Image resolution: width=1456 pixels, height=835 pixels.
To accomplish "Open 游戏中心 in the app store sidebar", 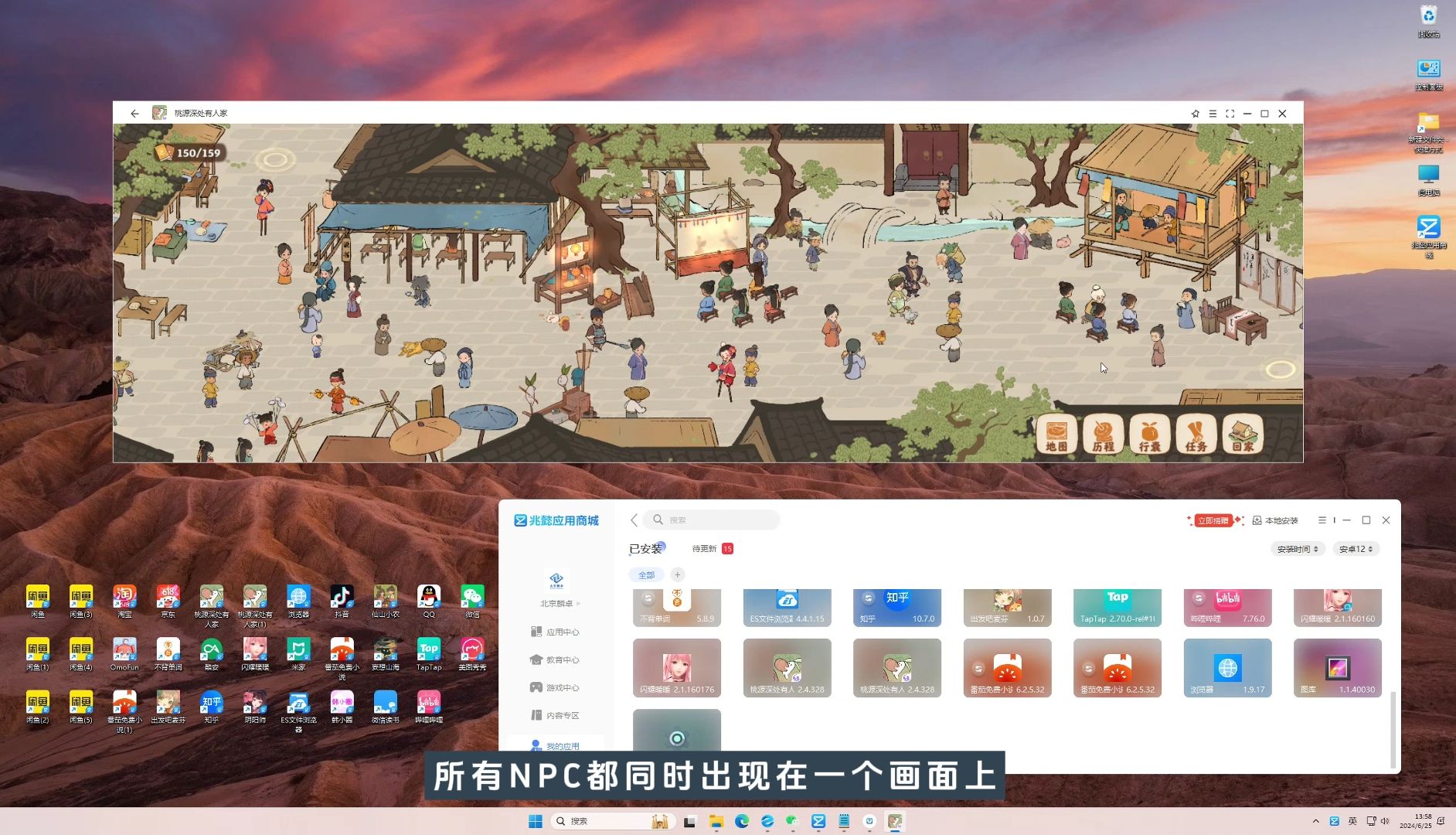I will pos(555,687).
